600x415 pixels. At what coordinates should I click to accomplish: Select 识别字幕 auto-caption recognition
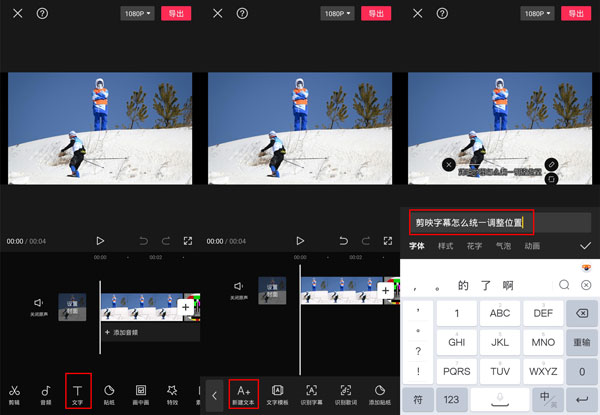pyautogui.click(x=312, y=394)
